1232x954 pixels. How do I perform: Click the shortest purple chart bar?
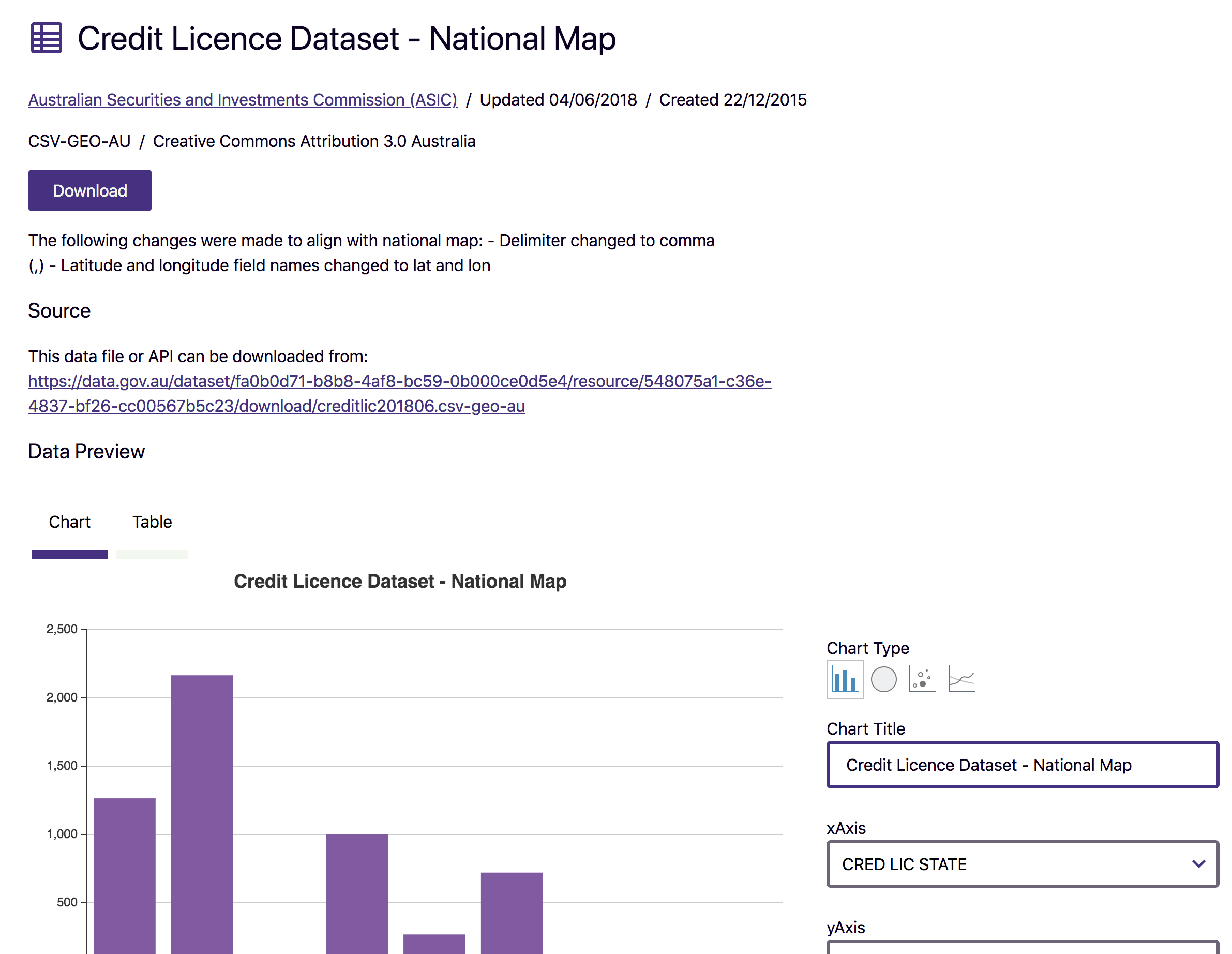pyautogui.click(x=434, y=943)
